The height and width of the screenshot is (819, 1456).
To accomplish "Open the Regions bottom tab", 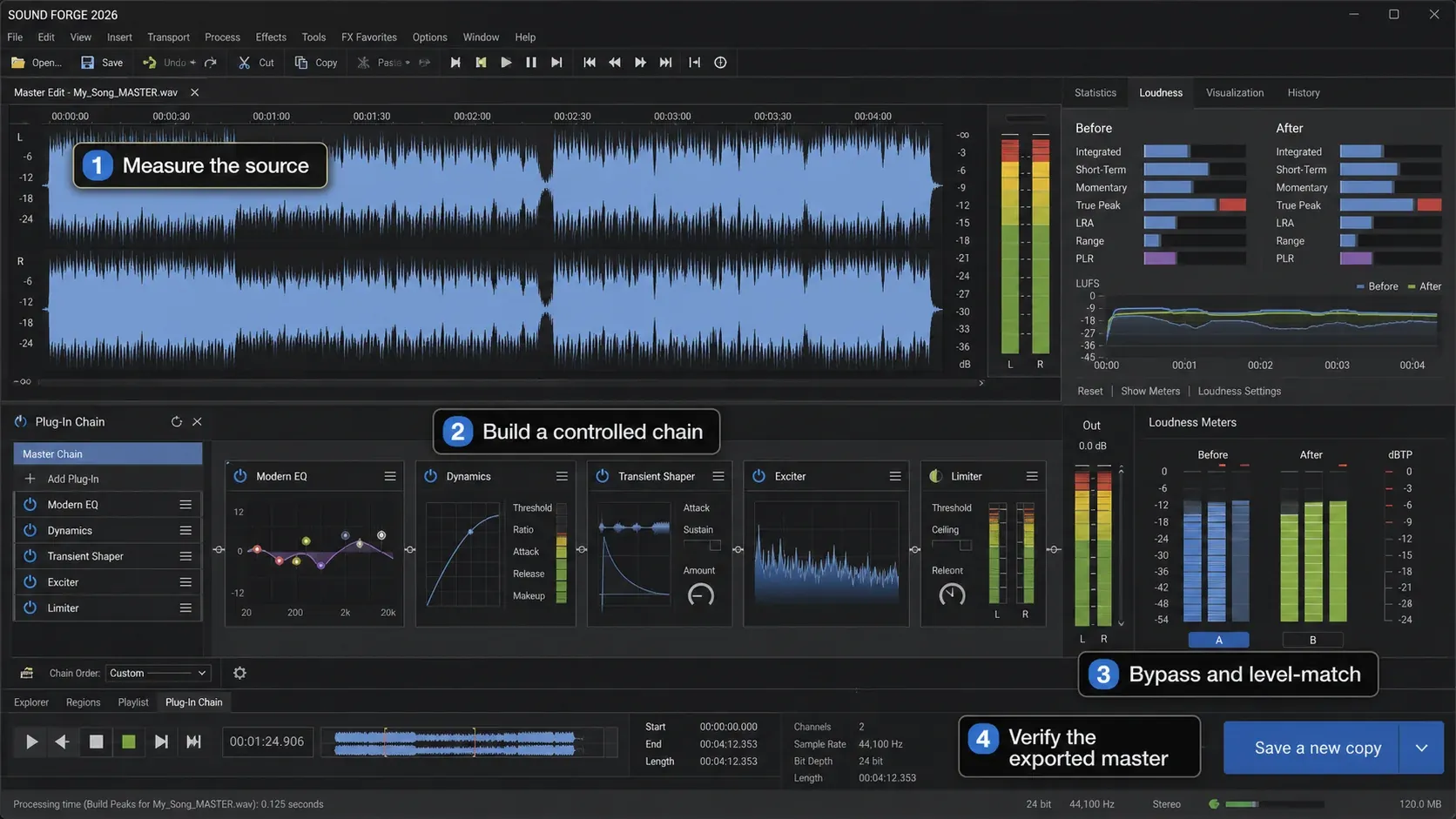I will pos(83,702).
